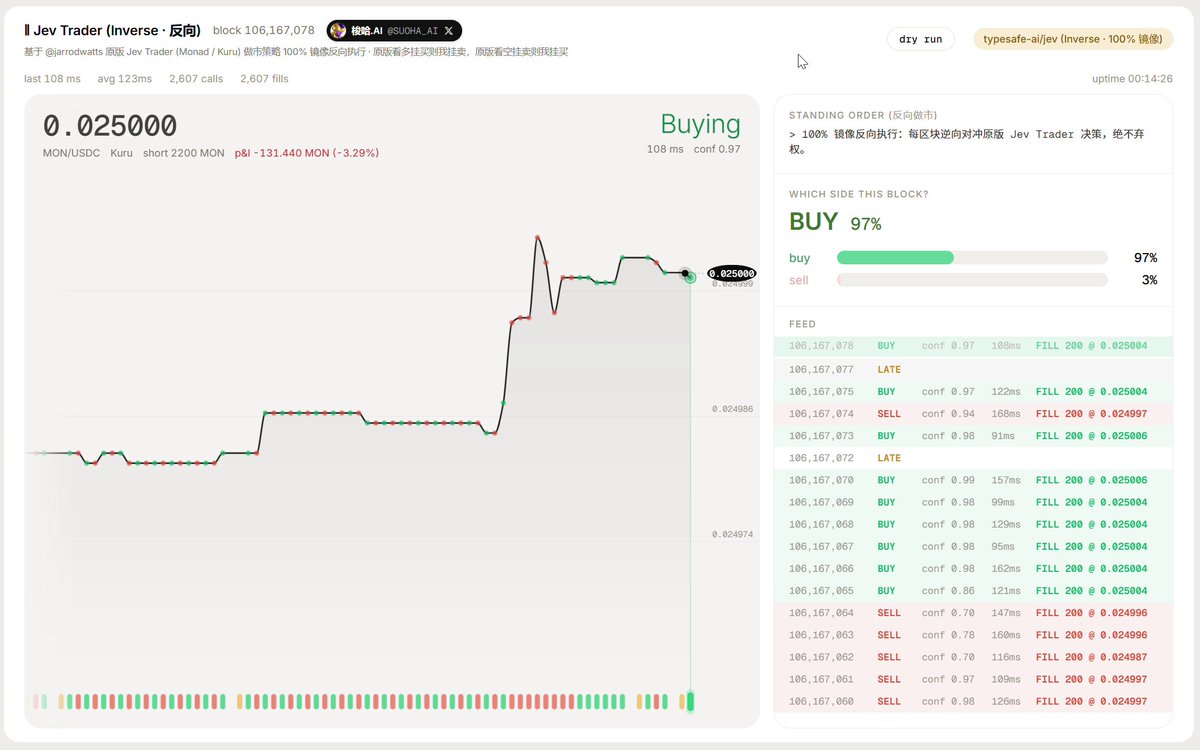Click the "3%" value beside sell bar
This screenshot has width=1200, height=750.
[x=1149, y=280]
